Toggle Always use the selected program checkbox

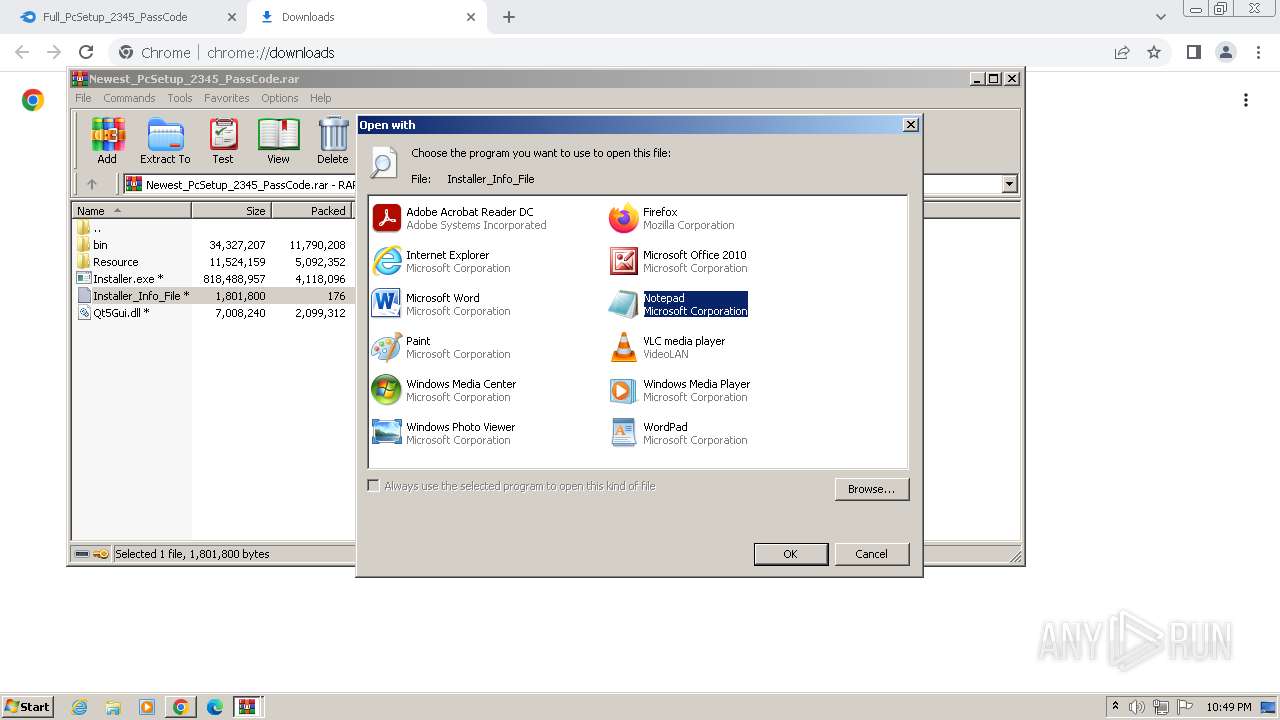374,486
